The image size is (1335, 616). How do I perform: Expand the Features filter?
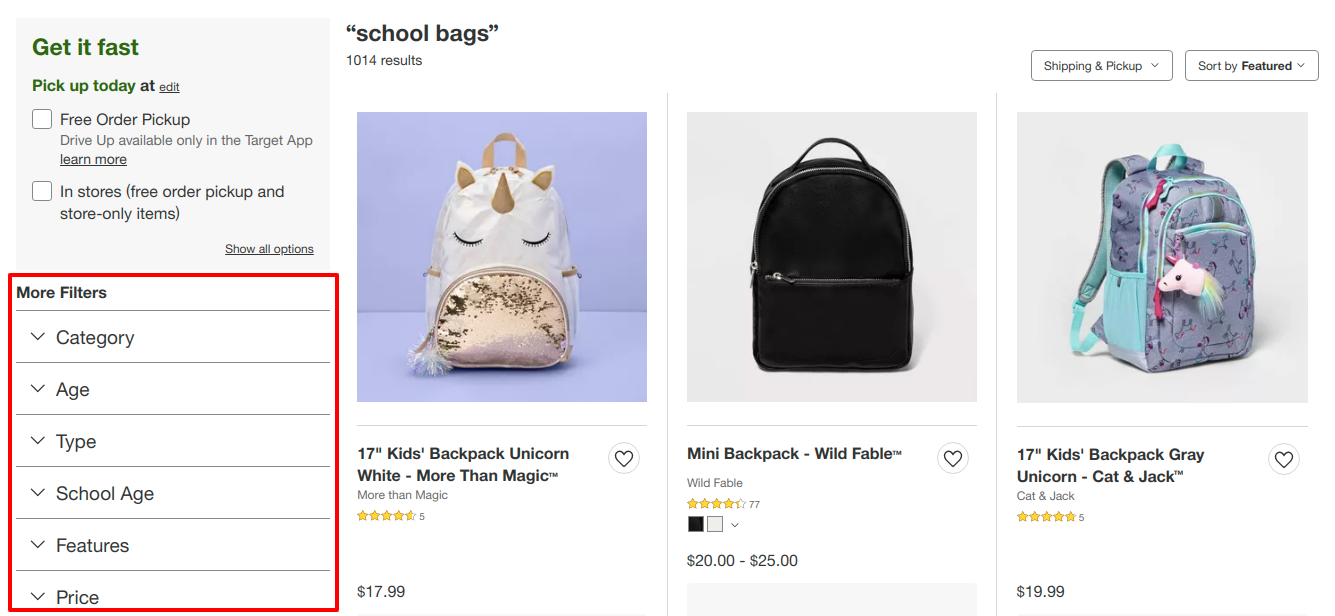point(173,545)
